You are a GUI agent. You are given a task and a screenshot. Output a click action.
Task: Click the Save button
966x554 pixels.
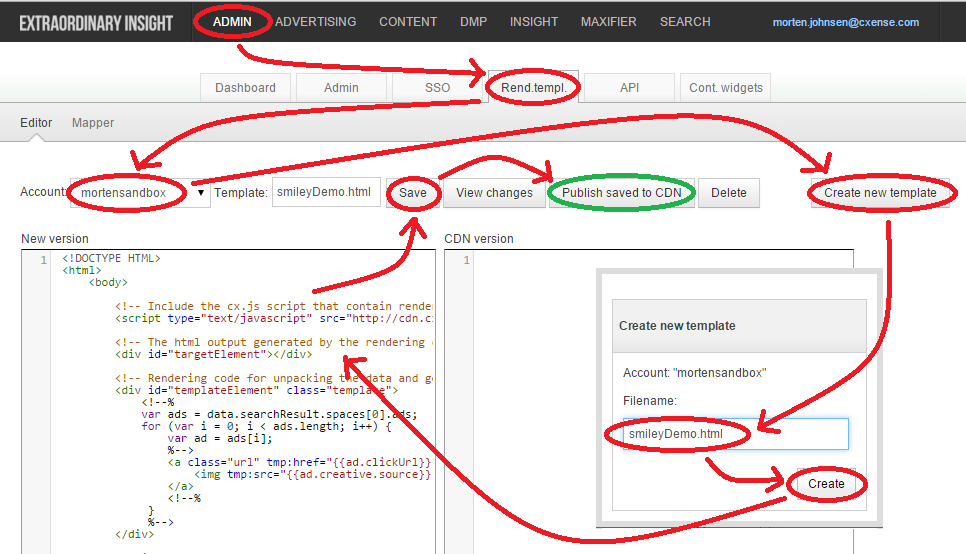413,193
